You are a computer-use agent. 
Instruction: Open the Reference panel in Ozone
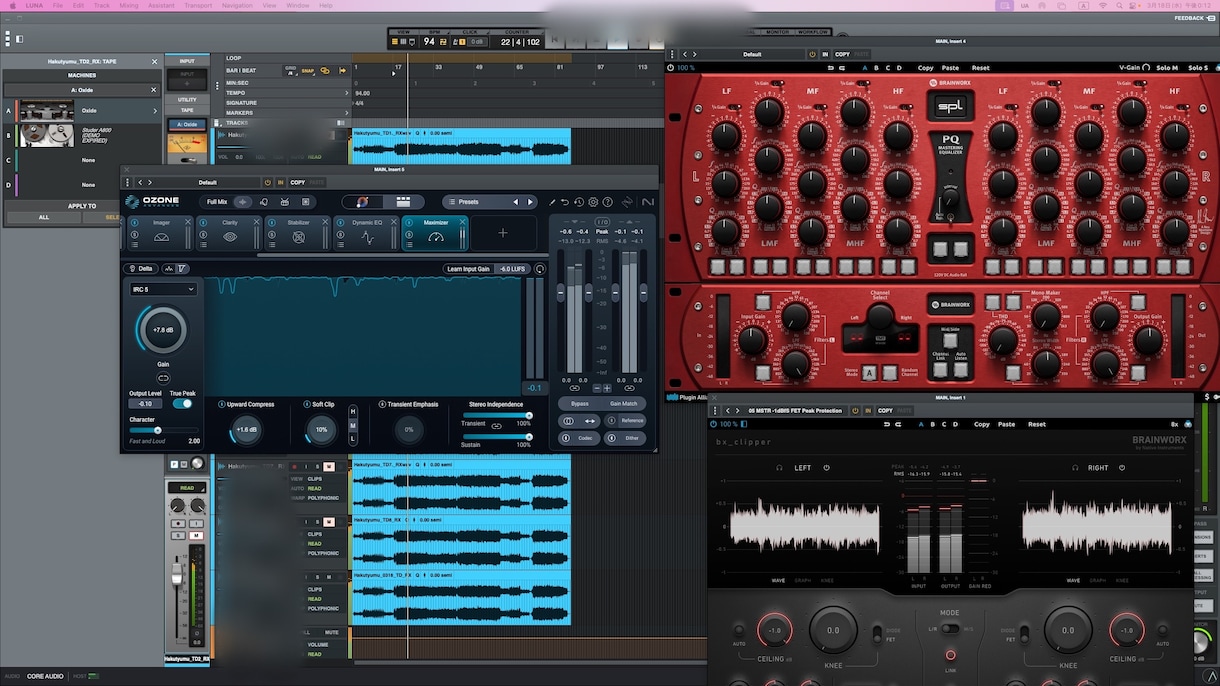pos(626,421)
